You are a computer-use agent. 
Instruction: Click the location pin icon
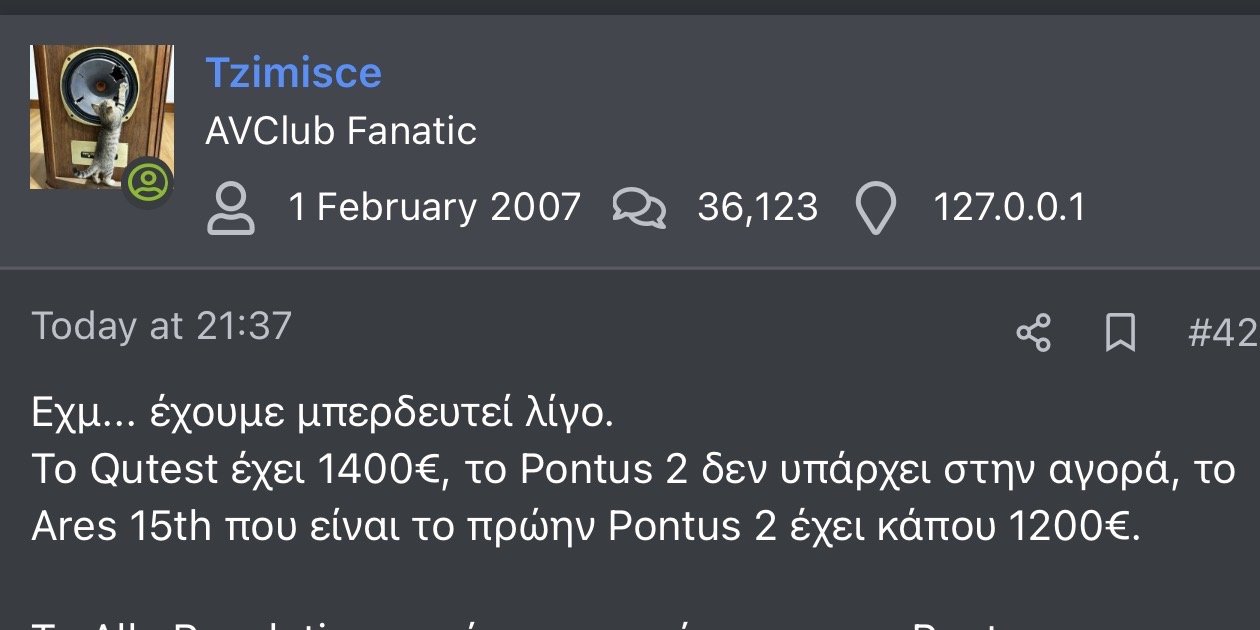[876, 208]
